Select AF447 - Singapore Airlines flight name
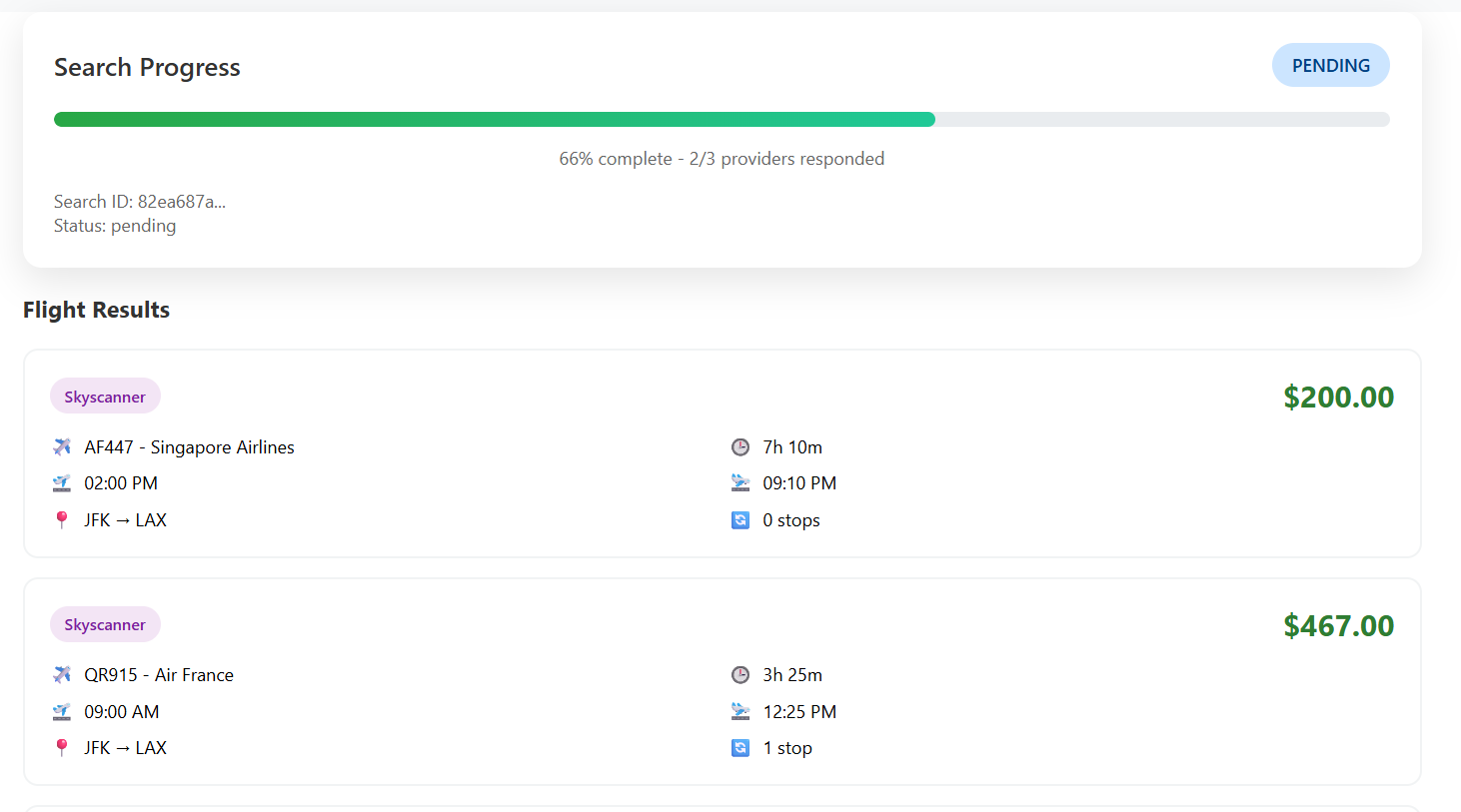This screenshot has height=812, width=1461. (189, 446)
